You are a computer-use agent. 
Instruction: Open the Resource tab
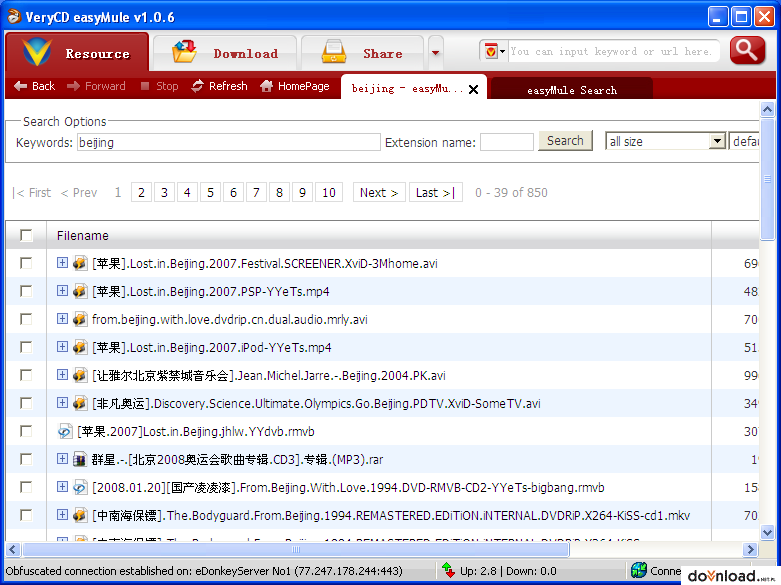click(x=77, y=52)
